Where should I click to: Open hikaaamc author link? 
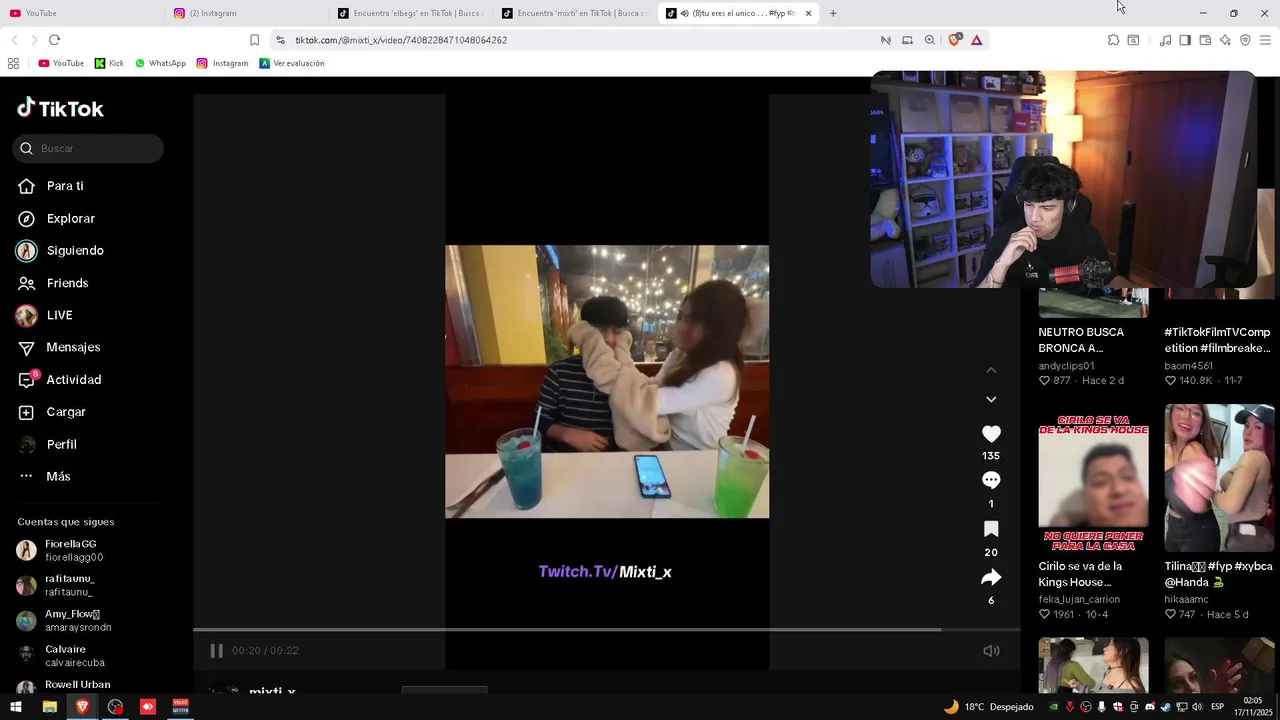coord(1186,600)
